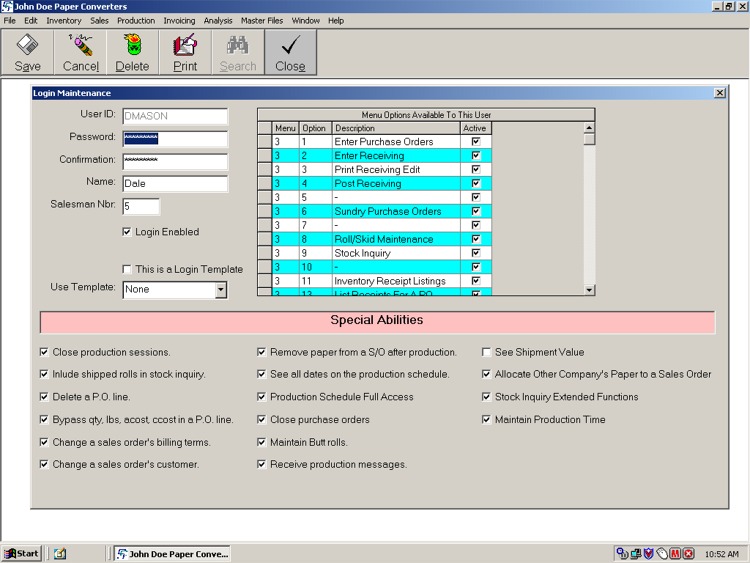Toggle Production Schedule Full Access
The width and height of the screenshot is (750, 563).
tap(261, 397)
